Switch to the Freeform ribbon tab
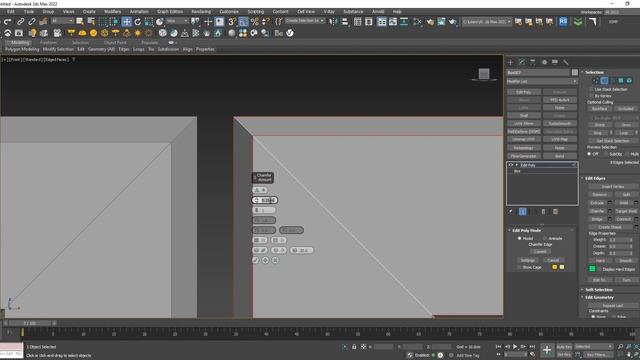This screenshot has width=640, height=360. (48, 42)
